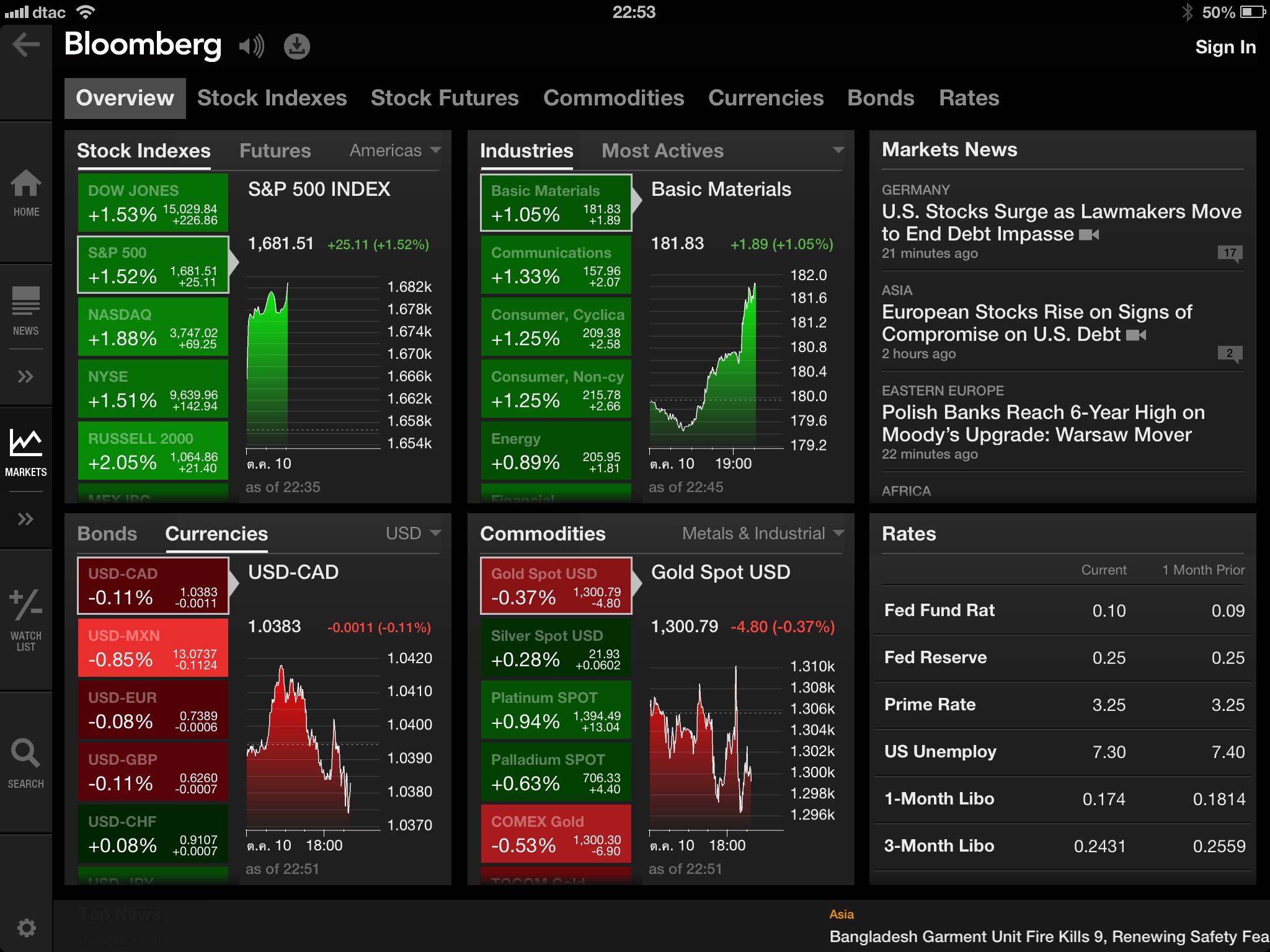Expand the News sidebar section chevrons

point(26,376)
